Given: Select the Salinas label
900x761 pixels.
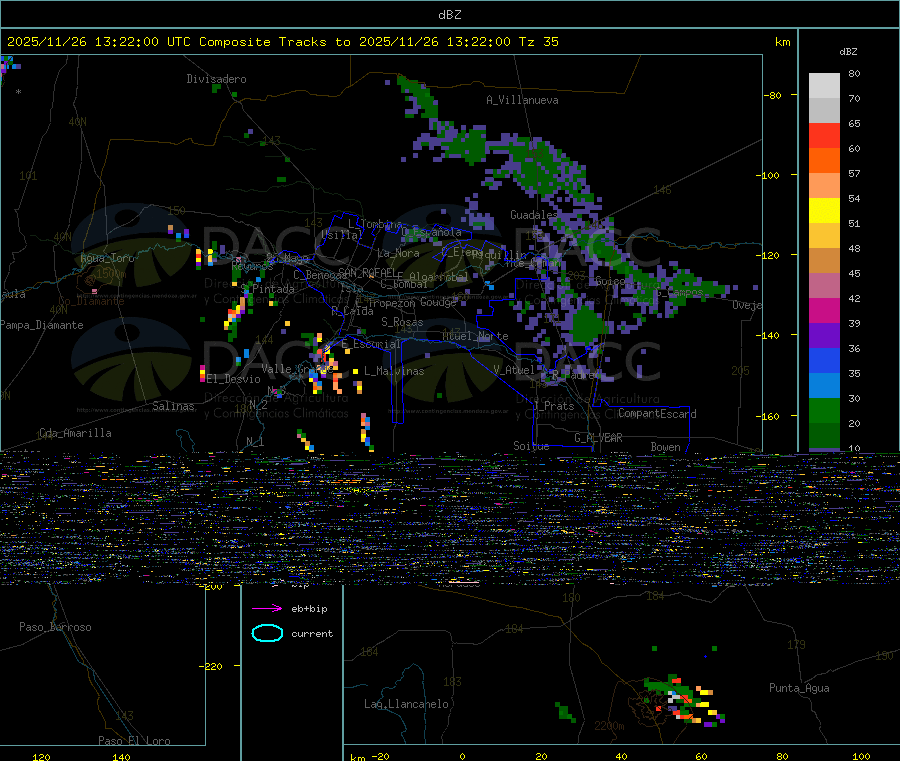Looking at the screenshot, I should (x=173, y=406).
